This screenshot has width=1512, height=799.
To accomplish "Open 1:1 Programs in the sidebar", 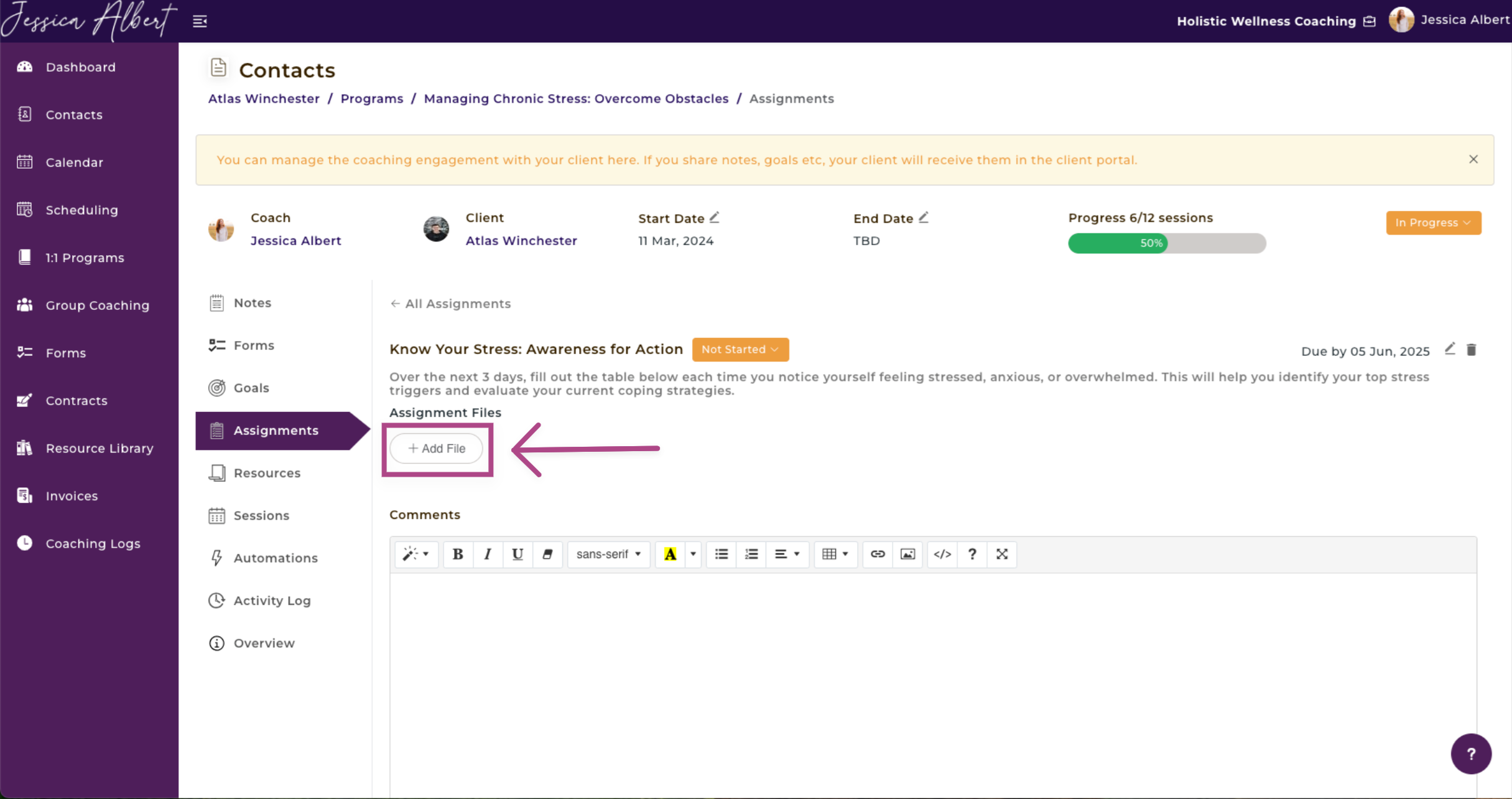I will [85, 258].
